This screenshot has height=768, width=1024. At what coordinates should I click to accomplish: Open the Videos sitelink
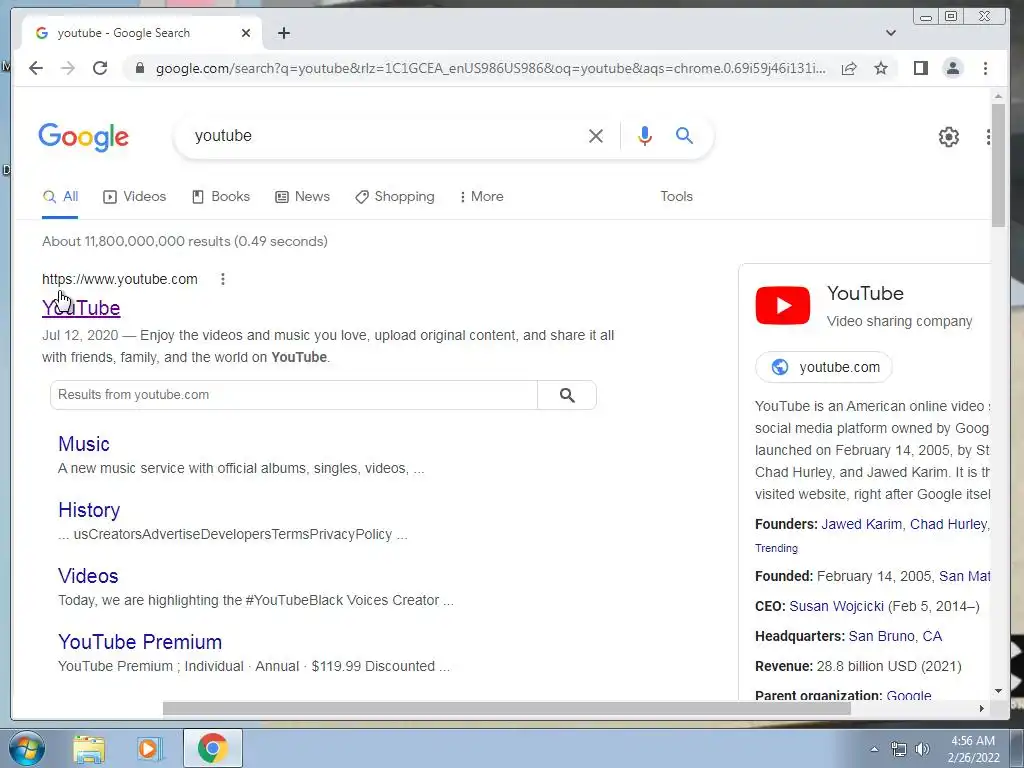[88, 576]
